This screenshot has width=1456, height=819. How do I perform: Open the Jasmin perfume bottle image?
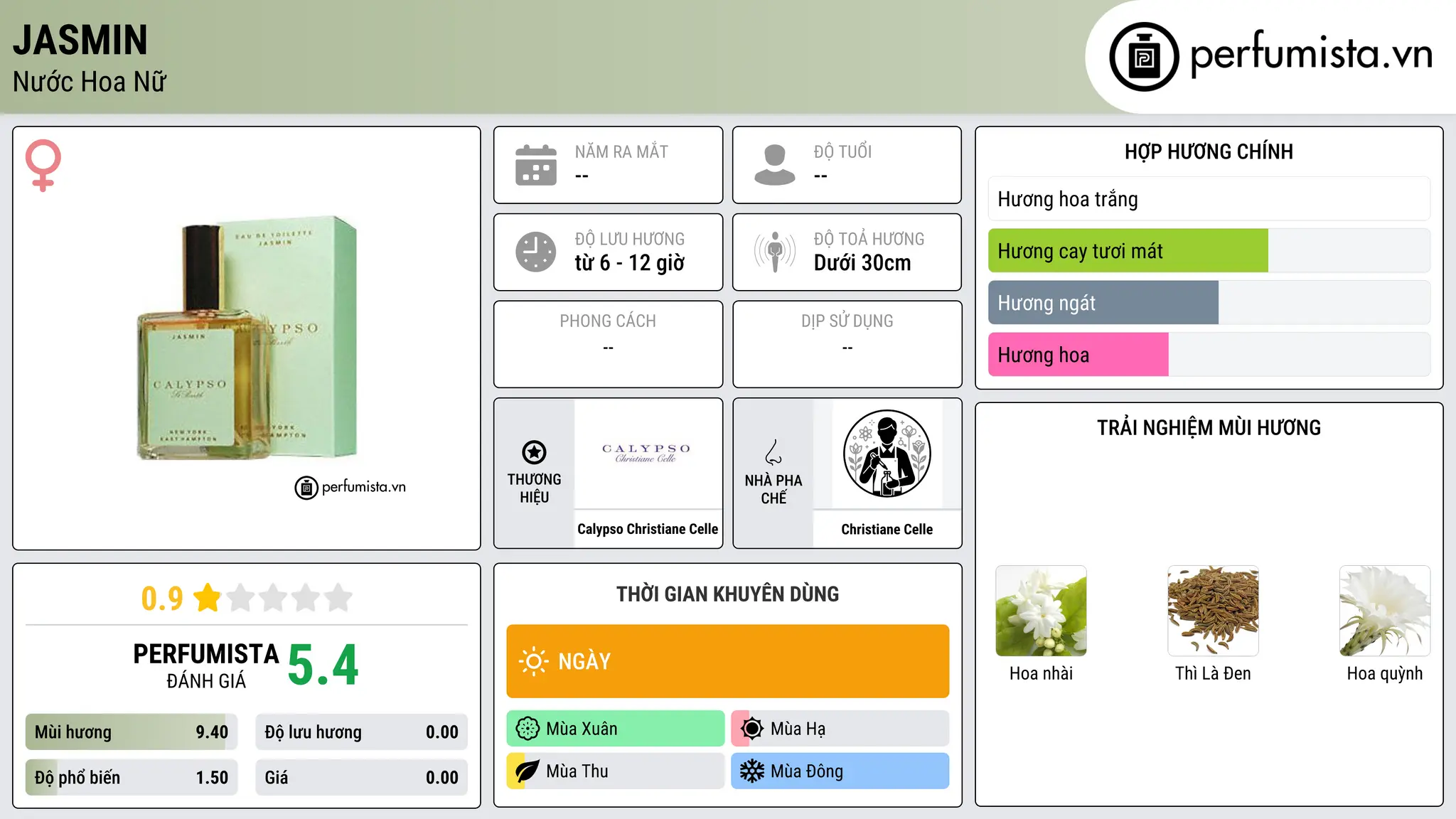(x=247, y=339)
